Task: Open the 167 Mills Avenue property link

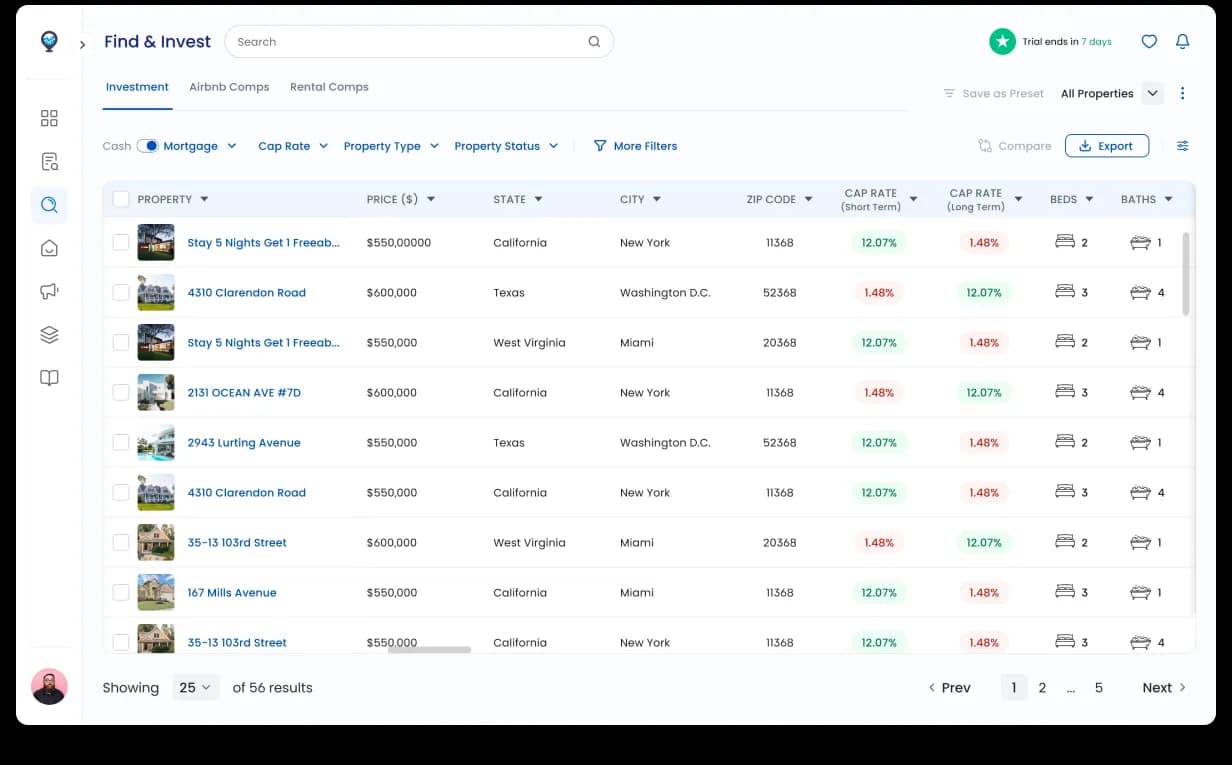Action: pyautogui.click(x=232, y=592)
